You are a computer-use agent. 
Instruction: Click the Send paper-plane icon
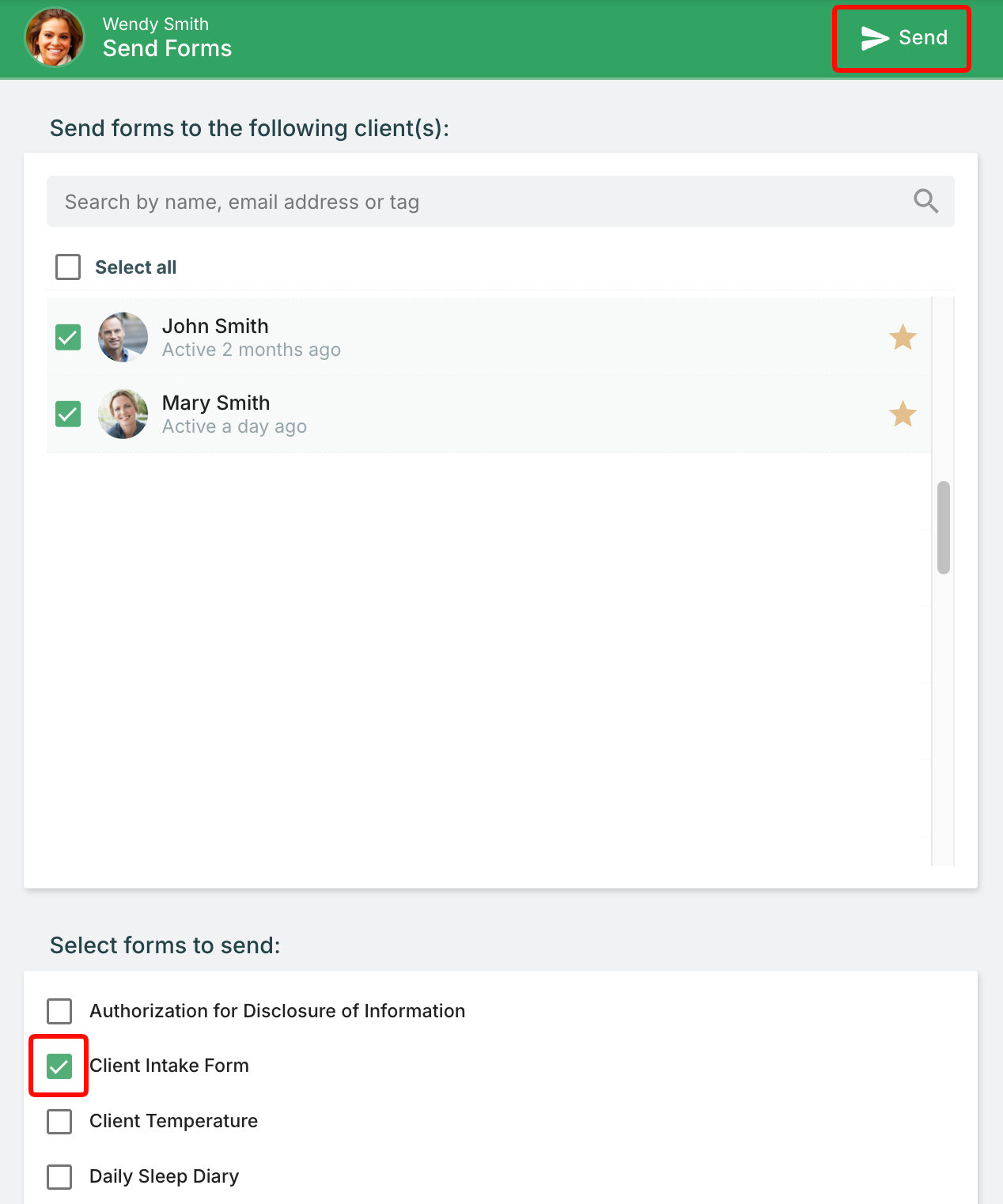coord(875,38)
